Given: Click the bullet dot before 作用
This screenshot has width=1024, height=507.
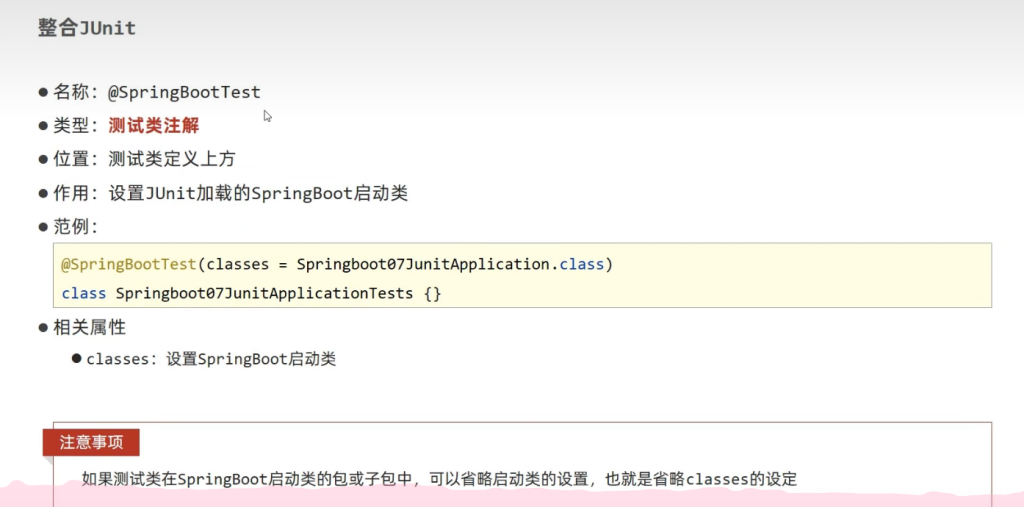Looking at the screenshot, I should (43, 194).
